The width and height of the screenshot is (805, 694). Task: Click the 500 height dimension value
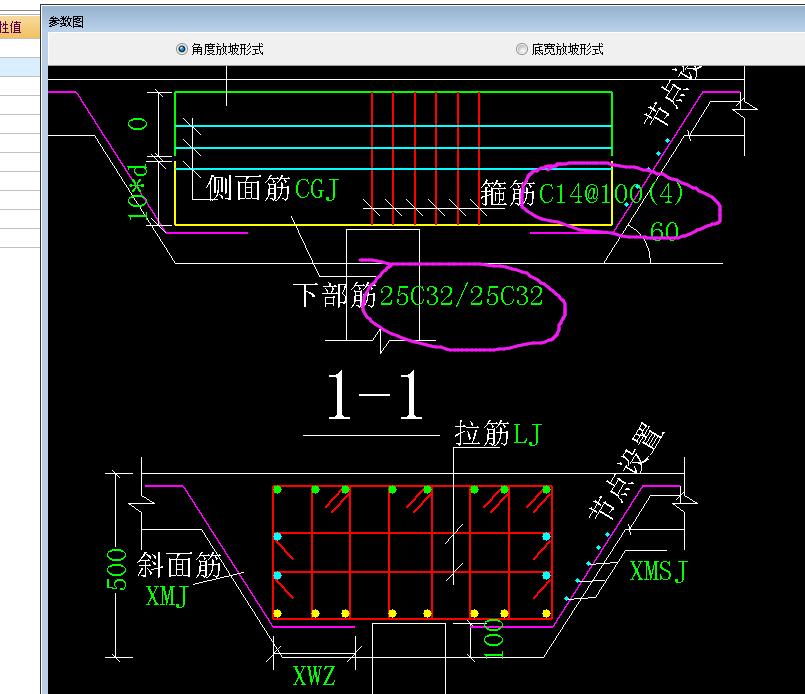tap(117, 569)
